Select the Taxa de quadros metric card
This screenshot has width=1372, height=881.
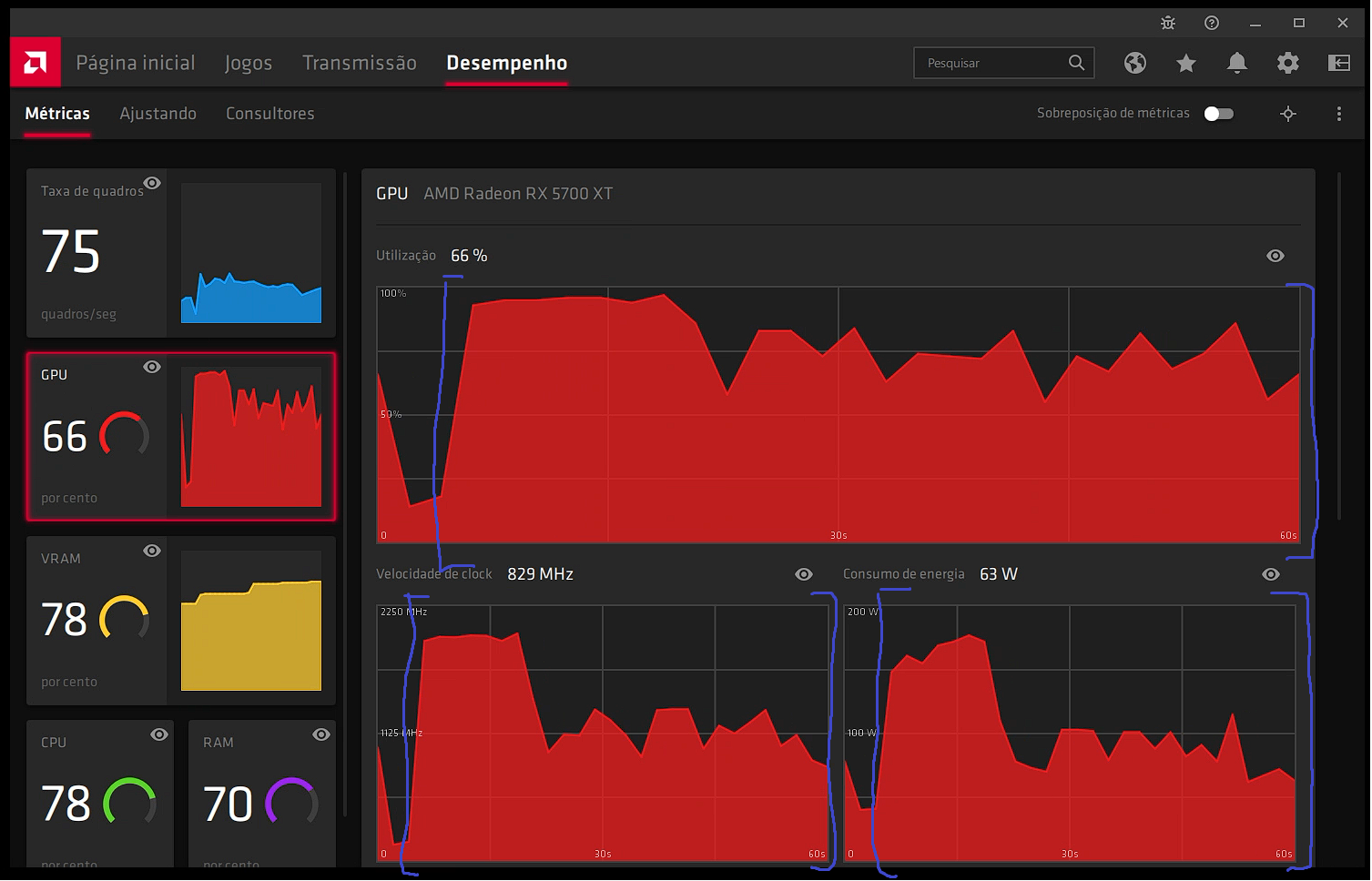tap(181, 253)
